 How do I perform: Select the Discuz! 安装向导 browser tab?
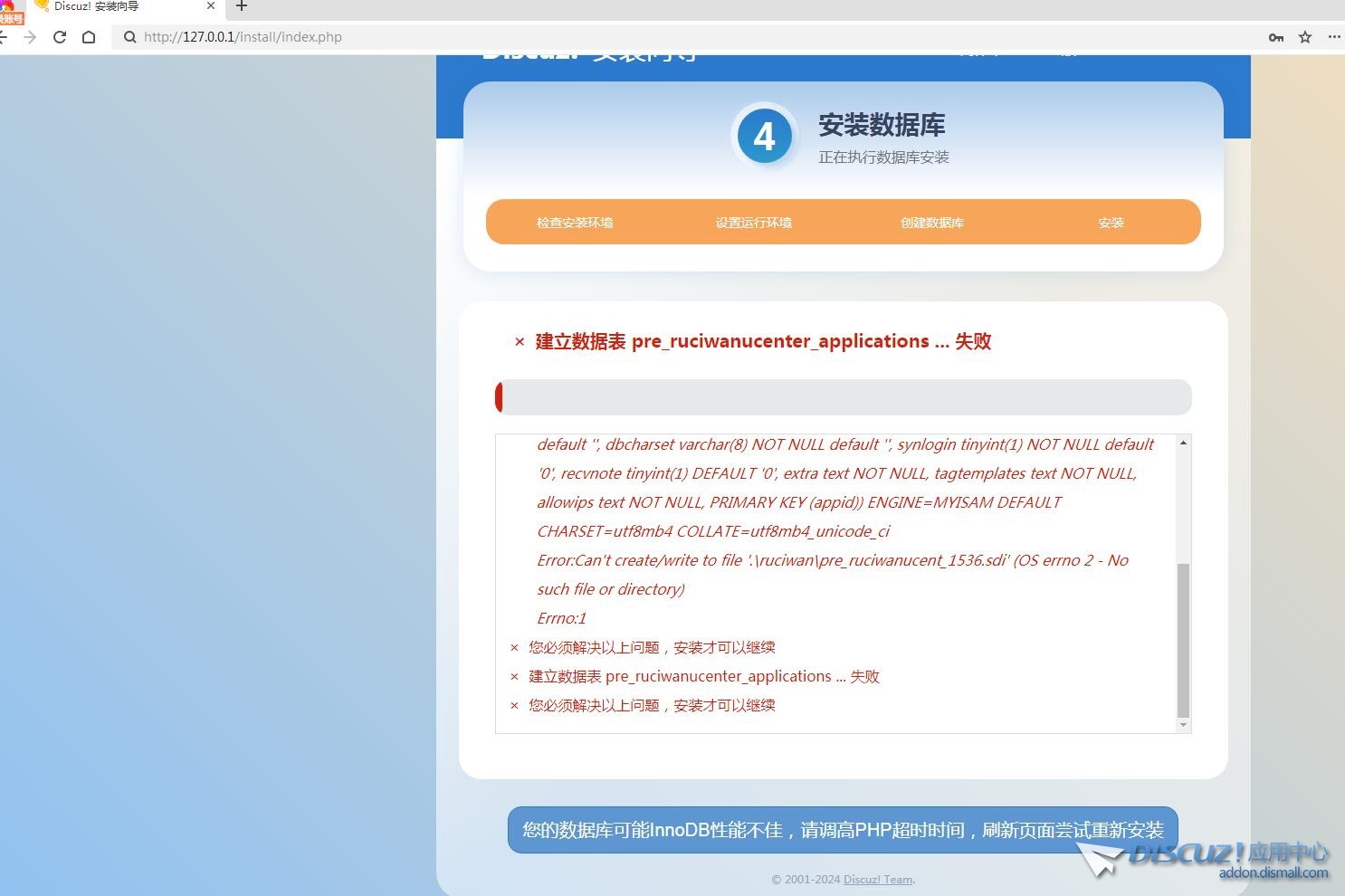(109, 6)
